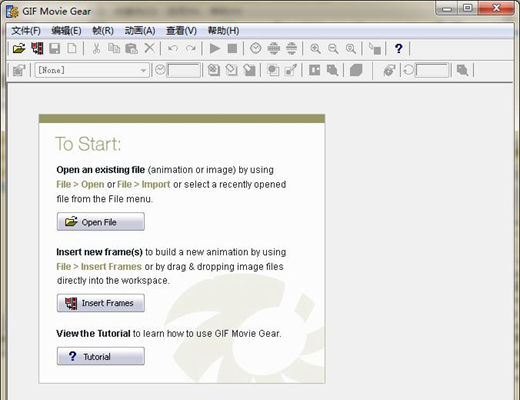
Task: Click 'Open an existing file' bold text
Action: coord(101,170)
